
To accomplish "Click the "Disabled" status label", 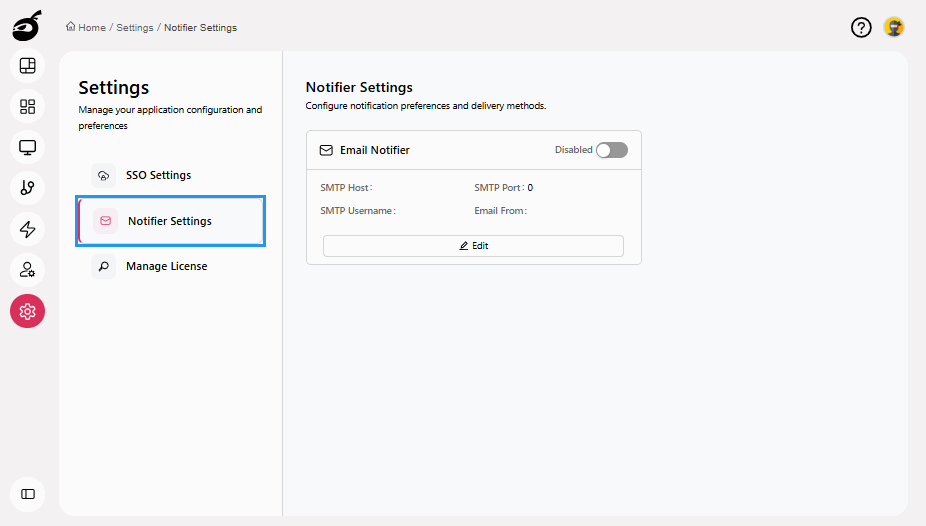I will pos(573,150).
